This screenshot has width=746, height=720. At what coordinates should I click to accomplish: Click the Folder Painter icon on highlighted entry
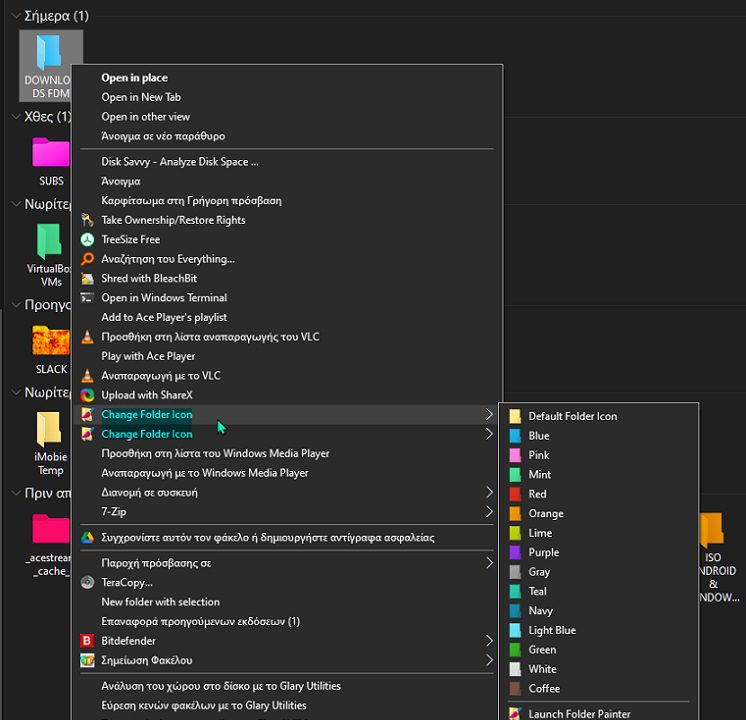[x=87, y=414]
